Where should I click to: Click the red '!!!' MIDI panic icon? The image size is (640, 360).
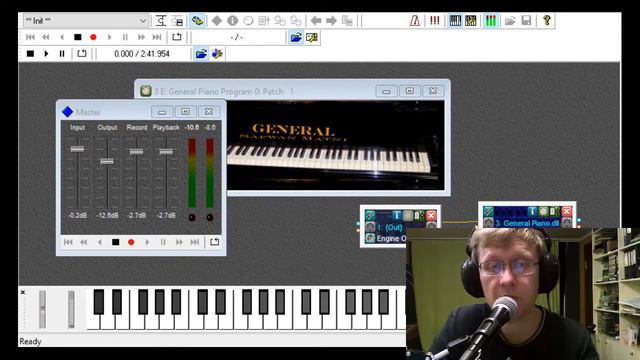pyautogui.click(x=435, y=20)
